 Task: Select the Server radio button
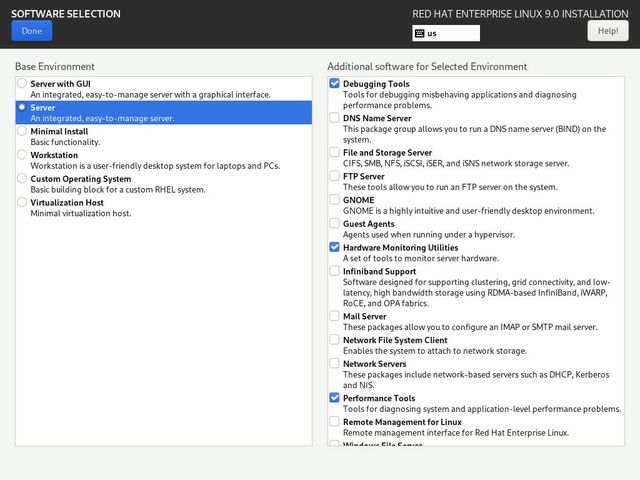(x=22, y=107)
